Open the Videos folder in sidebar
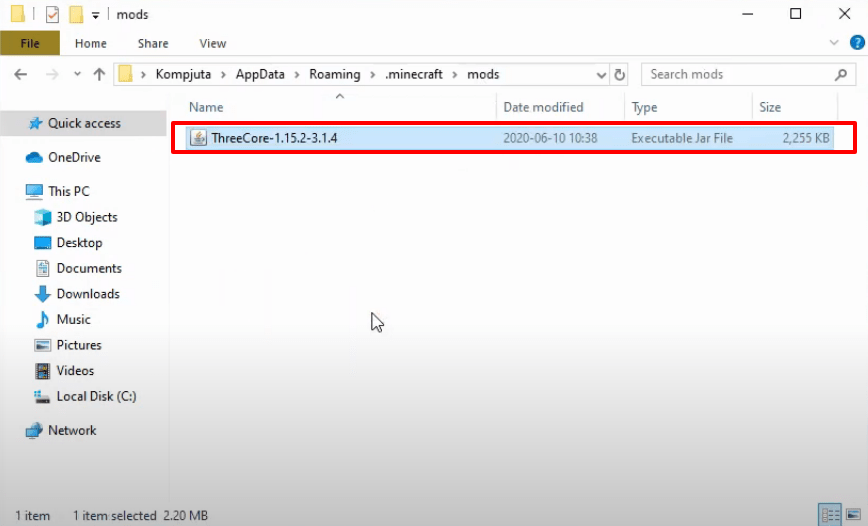Screen dimensions: 868x526 tap(75, 370)
